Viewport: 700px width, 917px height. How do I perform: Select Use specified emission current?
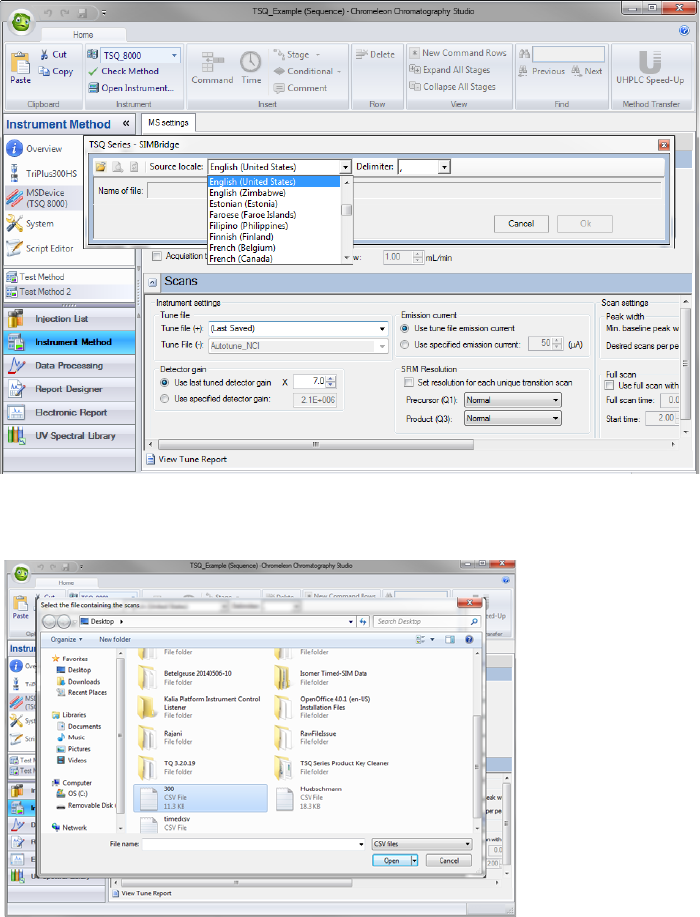[x=404, y=344]
